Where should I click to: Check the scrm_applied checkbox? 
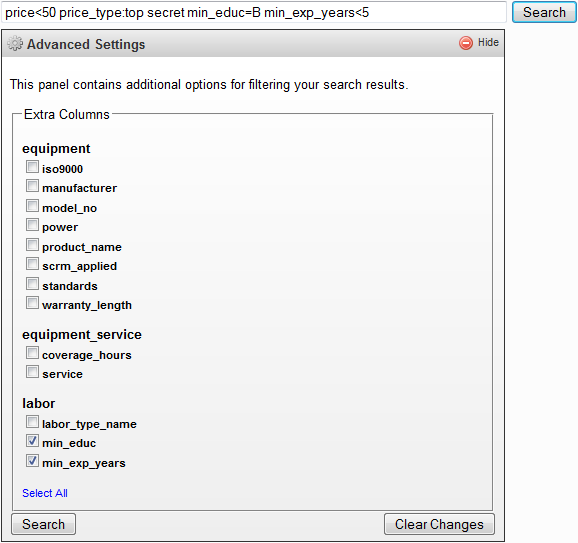(32, 264)
